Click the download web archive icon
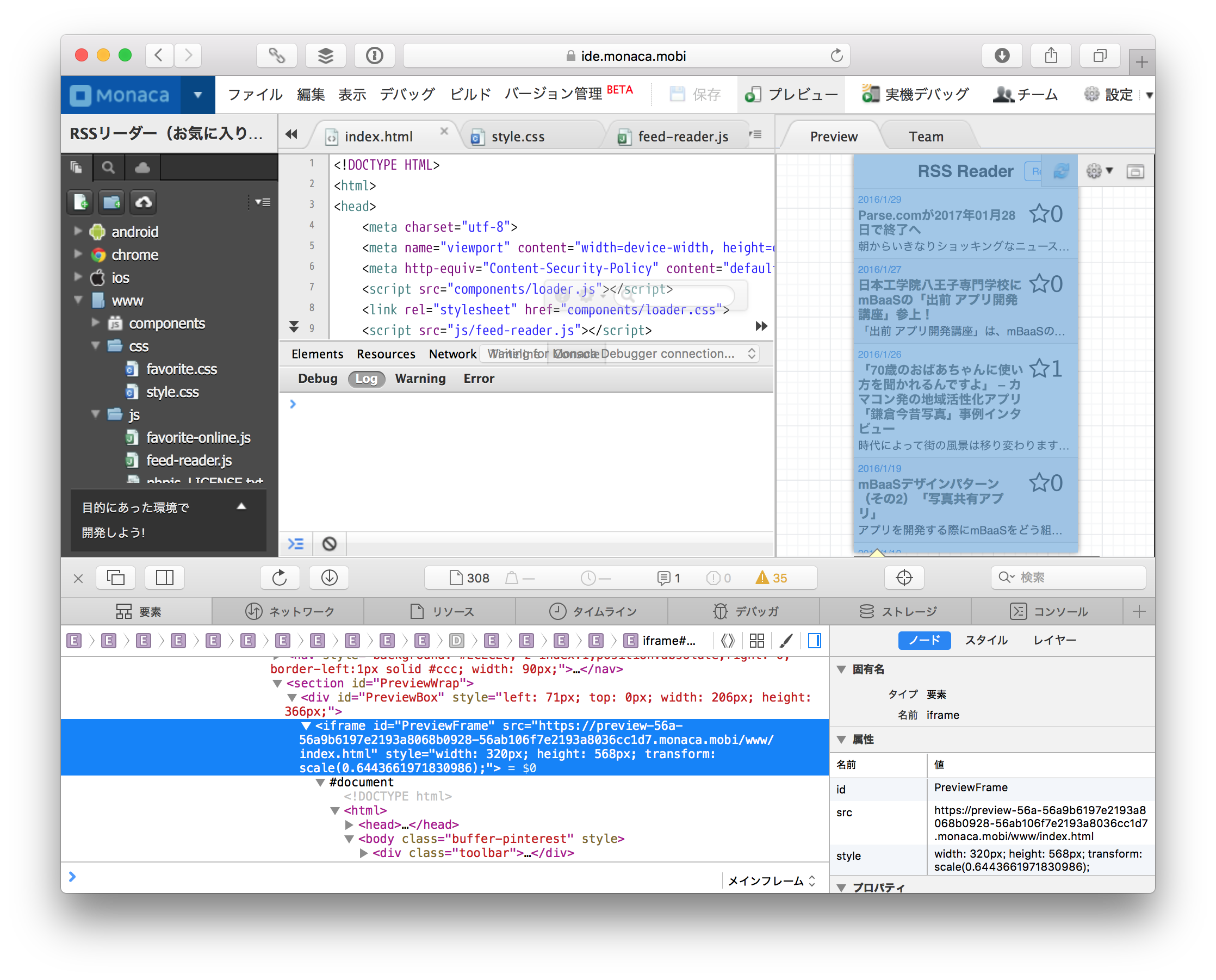The height and width of the screenshot is (980, 1216). pyautogui.click(x=329, y=578)
